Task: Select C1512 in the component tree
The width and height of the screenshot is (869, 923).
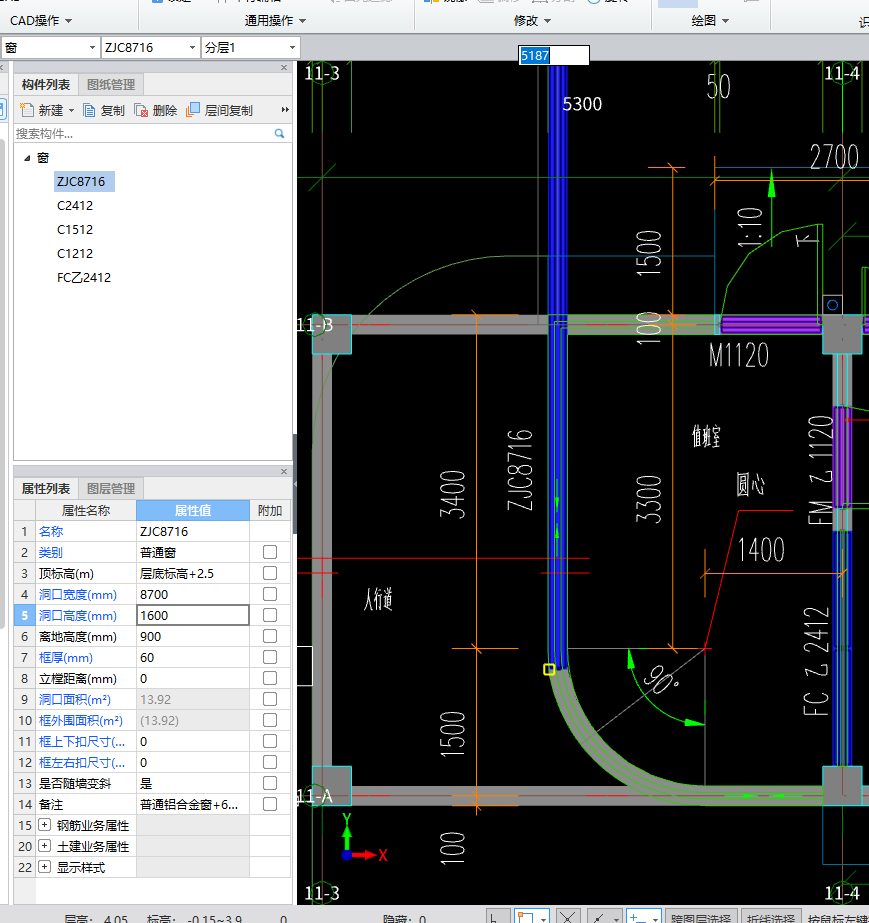Action: 75,230
